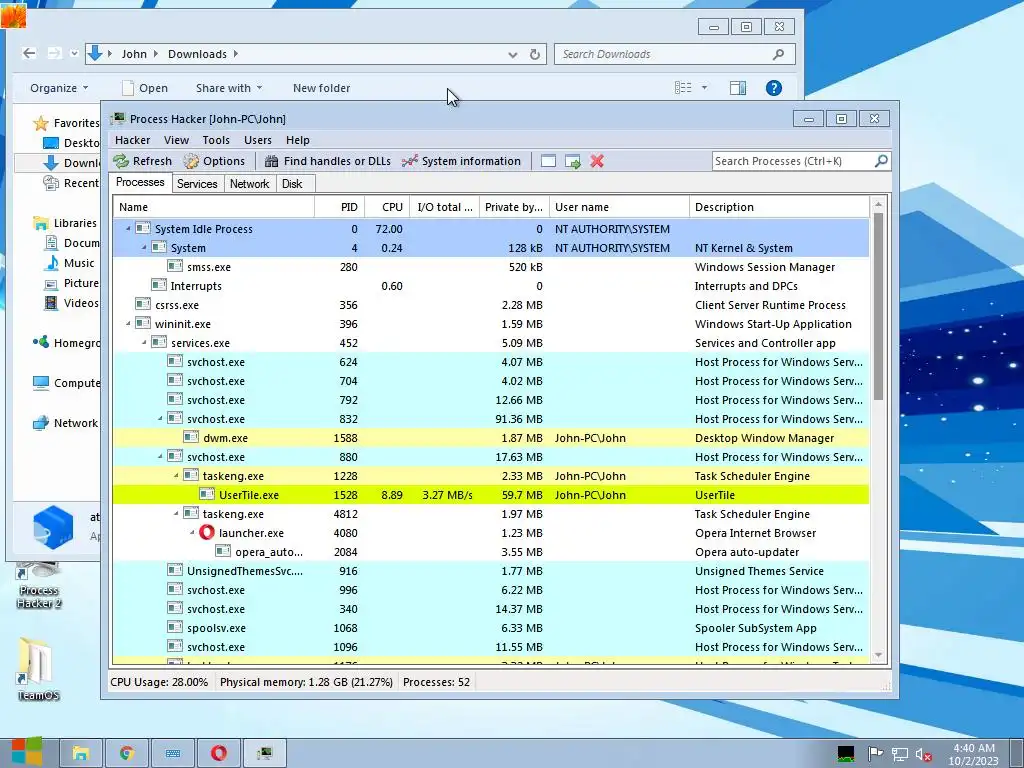Select the csrss.exe process row

491,305
